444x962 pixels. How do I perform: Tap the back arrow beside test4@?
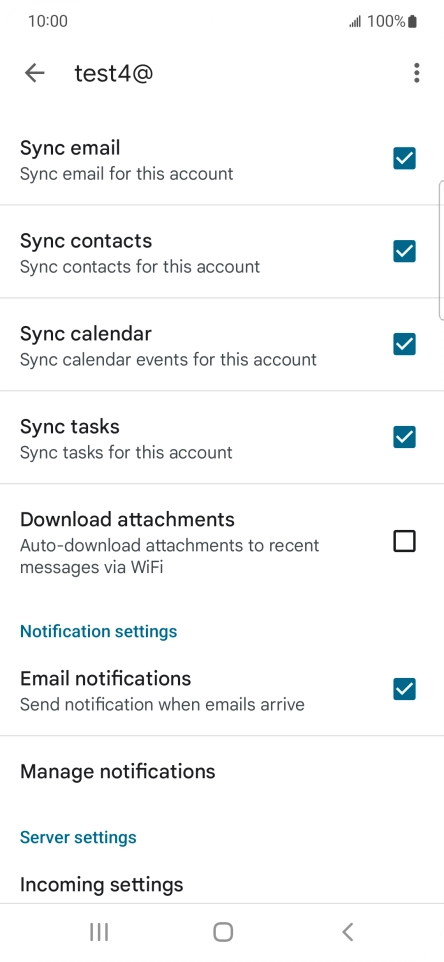35,73
